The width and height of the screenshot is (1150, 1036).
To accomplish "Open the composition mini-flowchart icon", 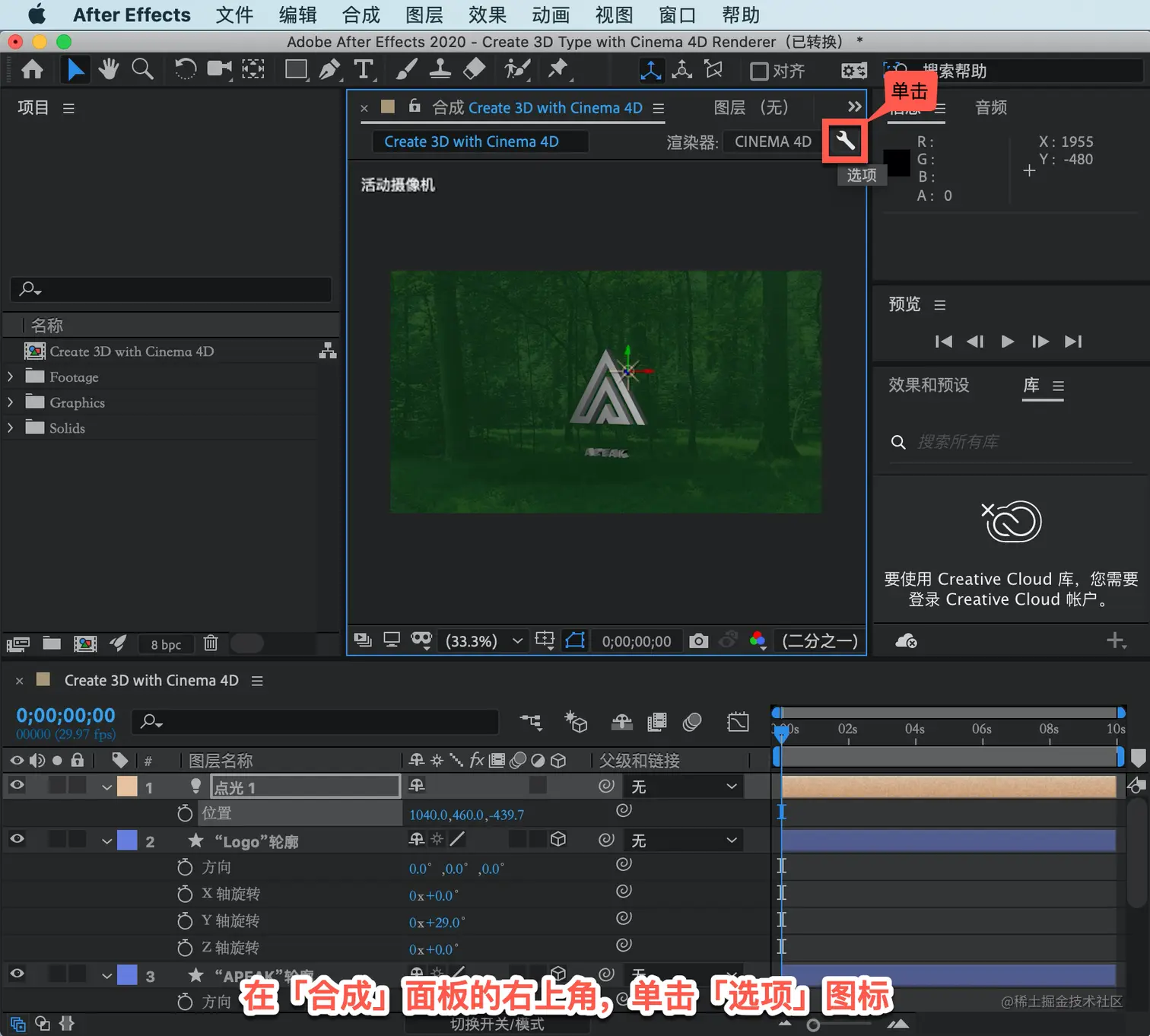I will click(x=531, y=722).
